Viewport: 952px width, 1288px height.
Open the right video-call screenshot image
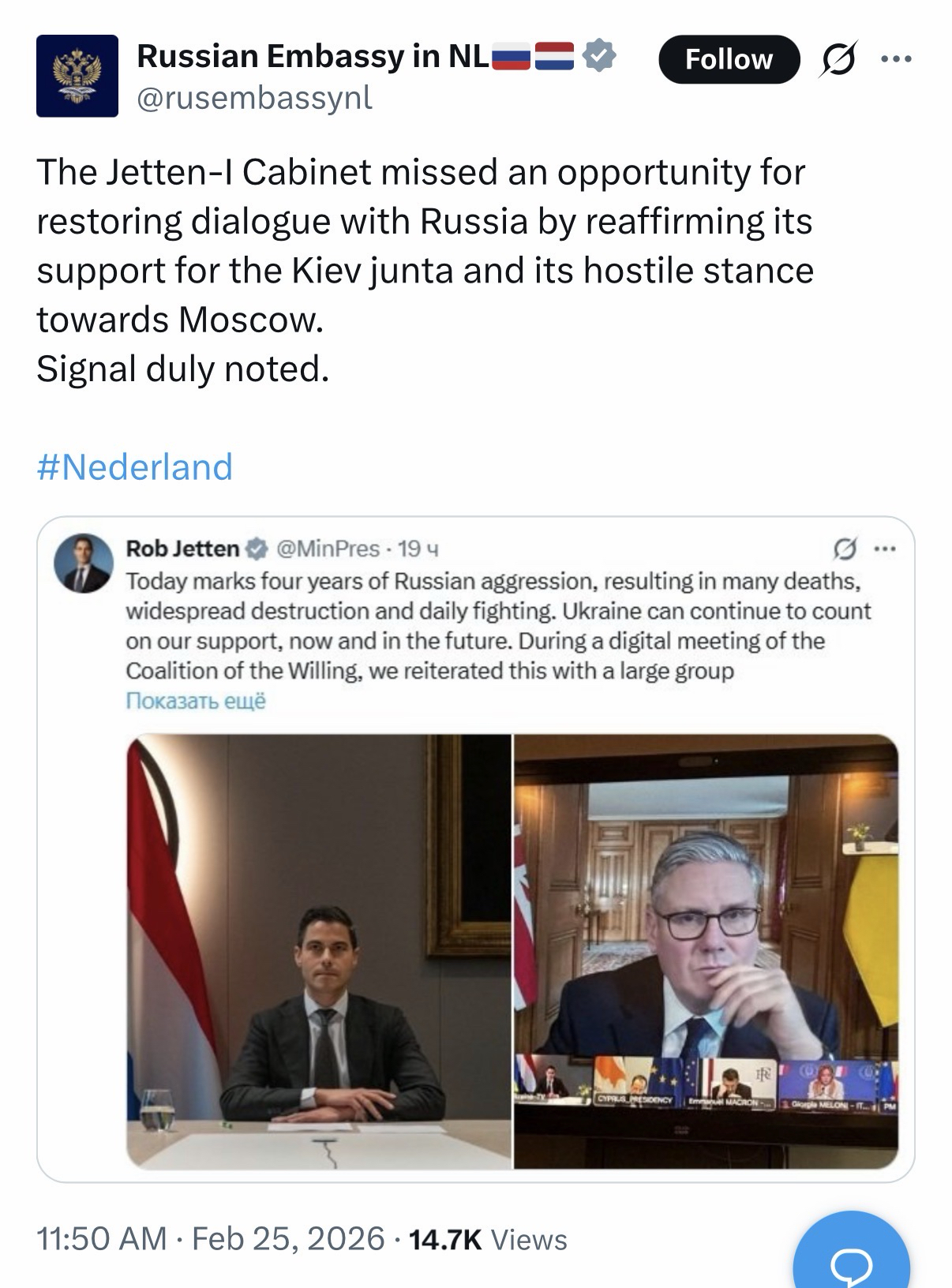tap(706, 951)
